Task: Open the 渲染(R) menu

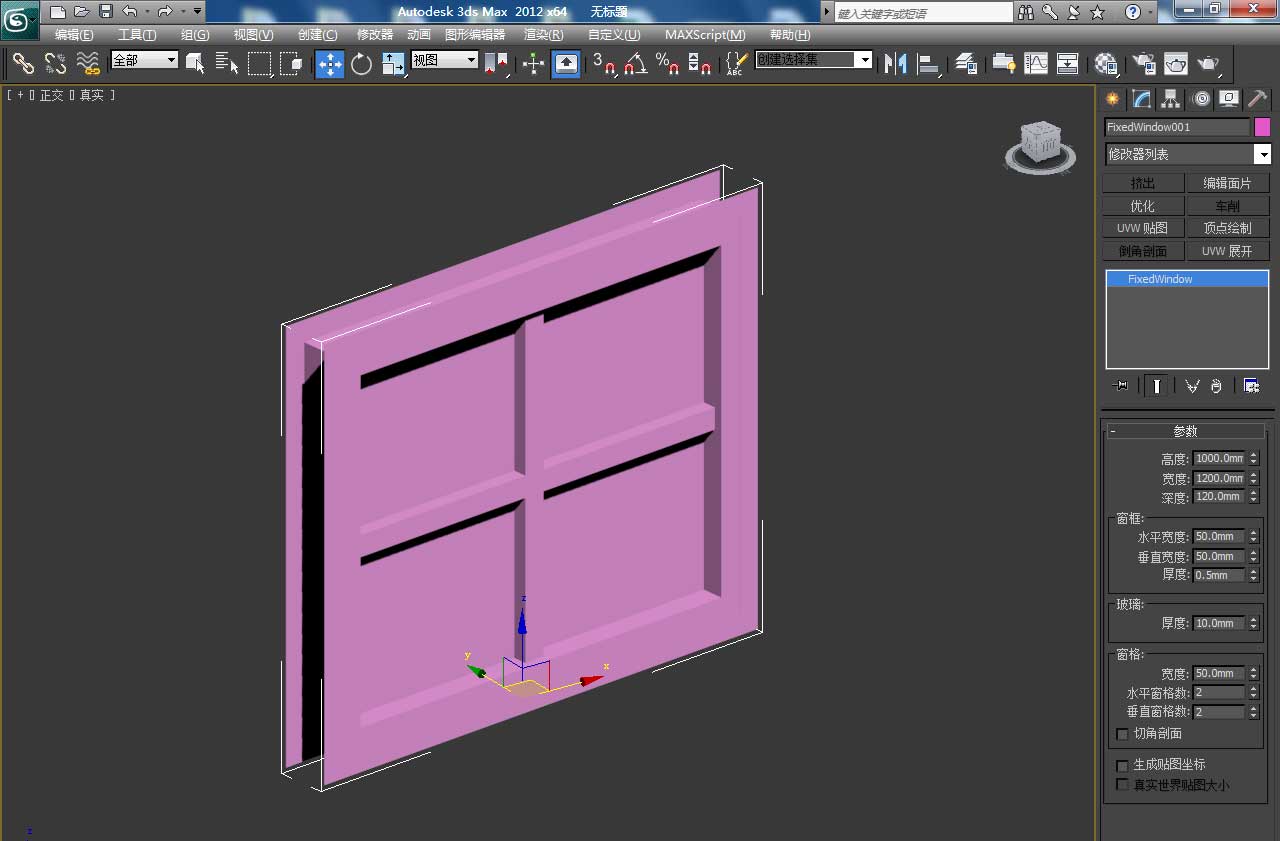Action: pos(543,35)
